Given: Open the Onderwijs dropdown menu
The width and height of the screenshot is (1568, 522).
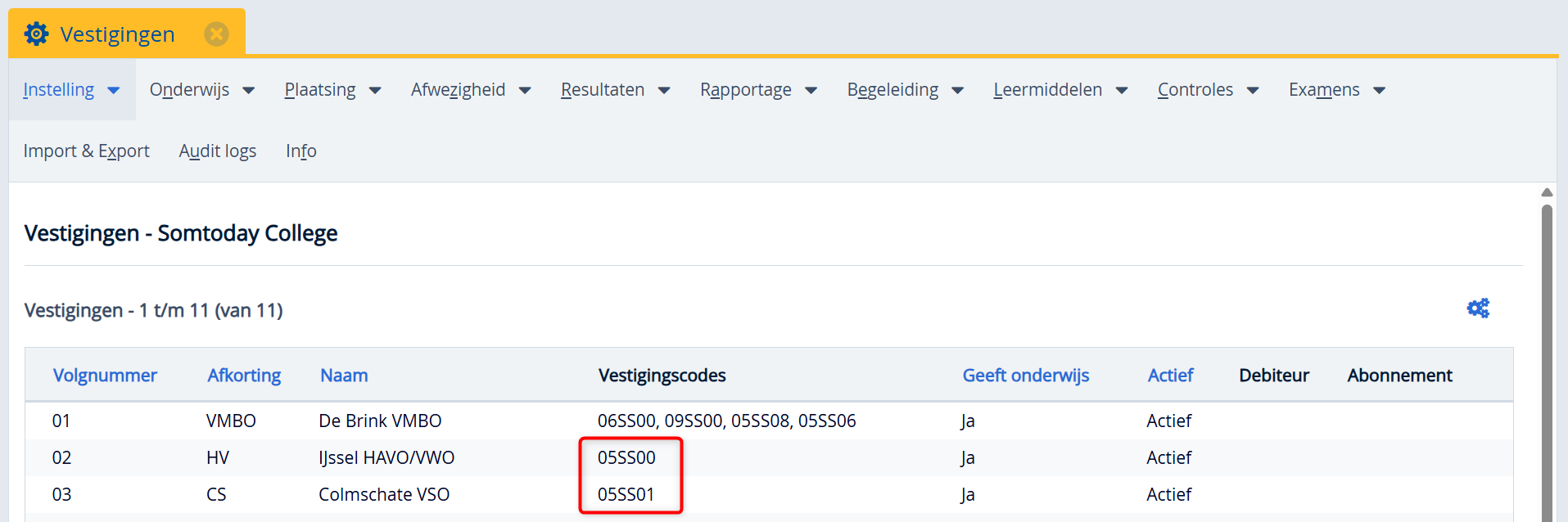Looking at the screenshot, I should click(201, 90).
